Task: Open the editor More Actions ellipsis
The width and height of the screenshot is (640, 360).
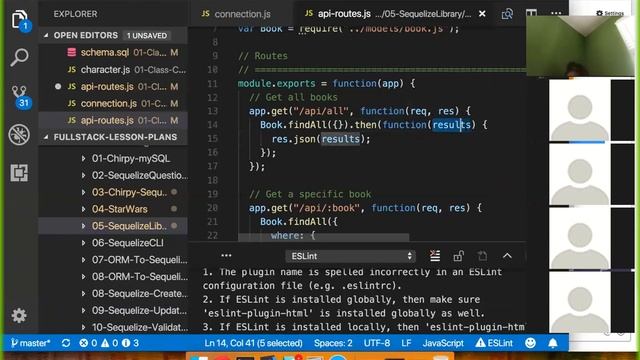Action: click(x=556, y=13)
